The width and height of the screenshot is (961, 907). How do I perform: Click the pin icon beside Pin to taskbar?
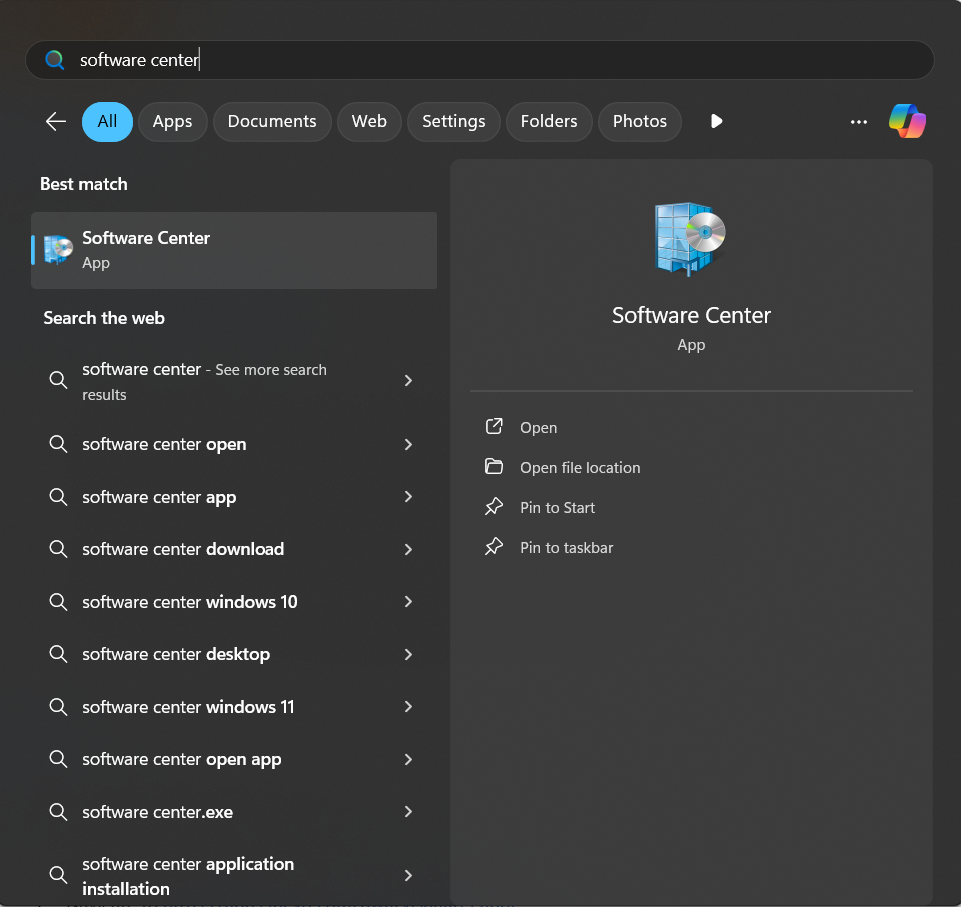[494, 547]
